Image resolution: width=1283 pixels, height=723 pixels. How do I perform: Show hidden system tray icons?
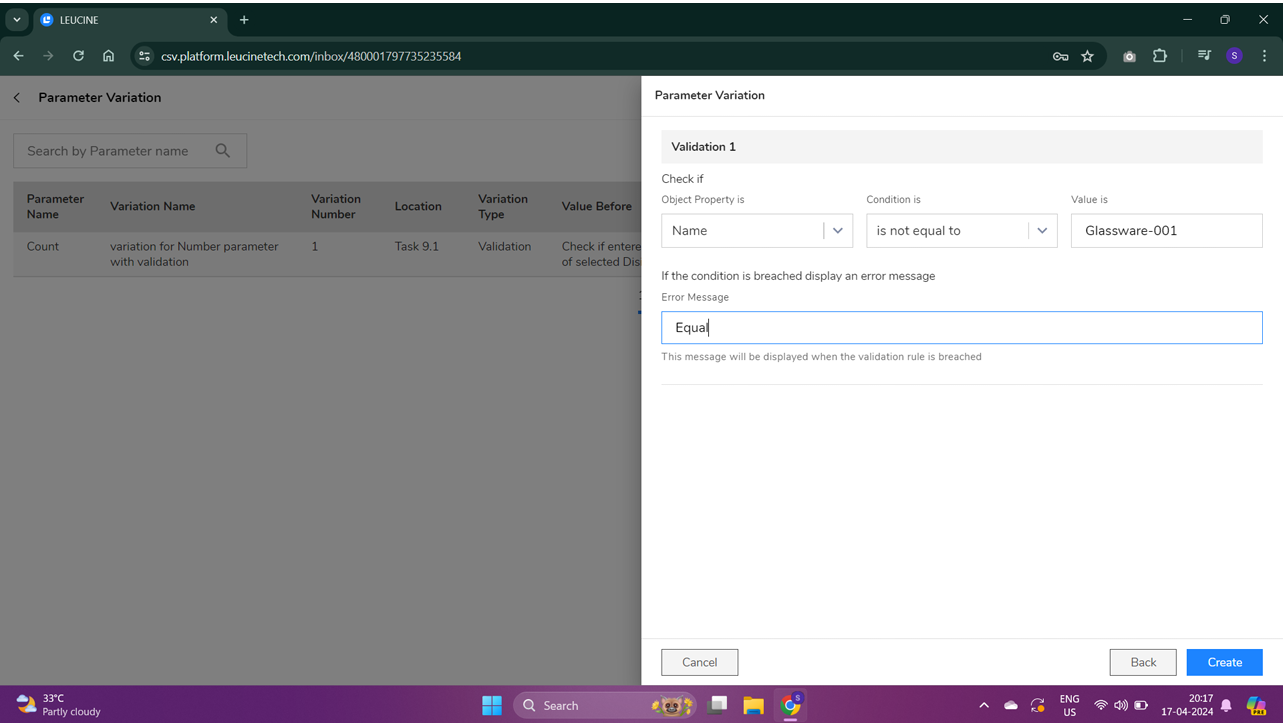click(984, 705)
